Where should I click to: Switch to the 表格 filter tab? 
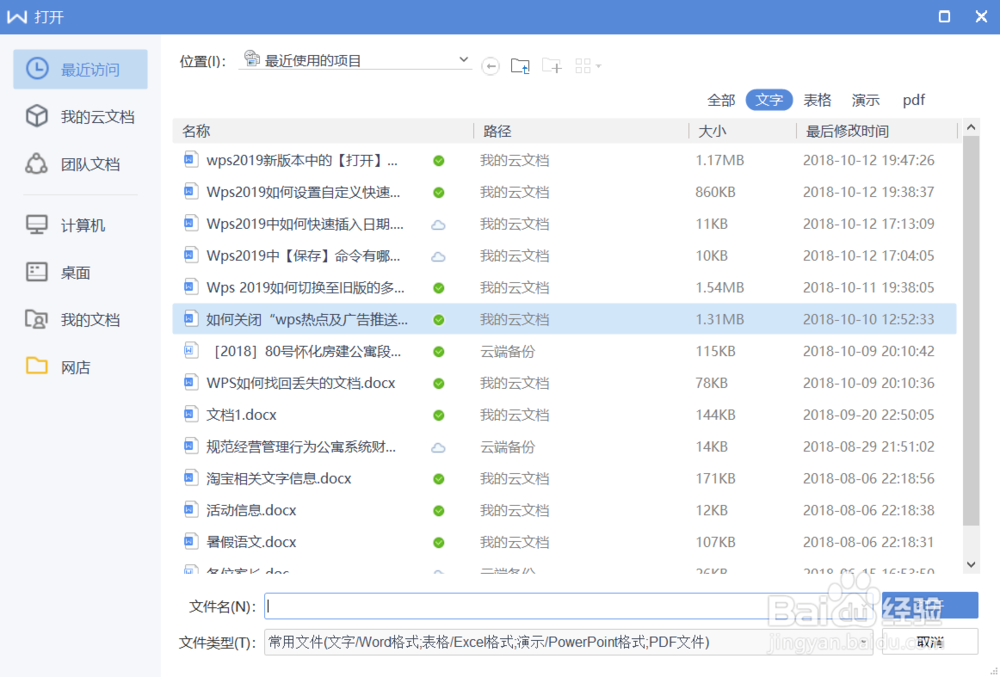[817, 100]
